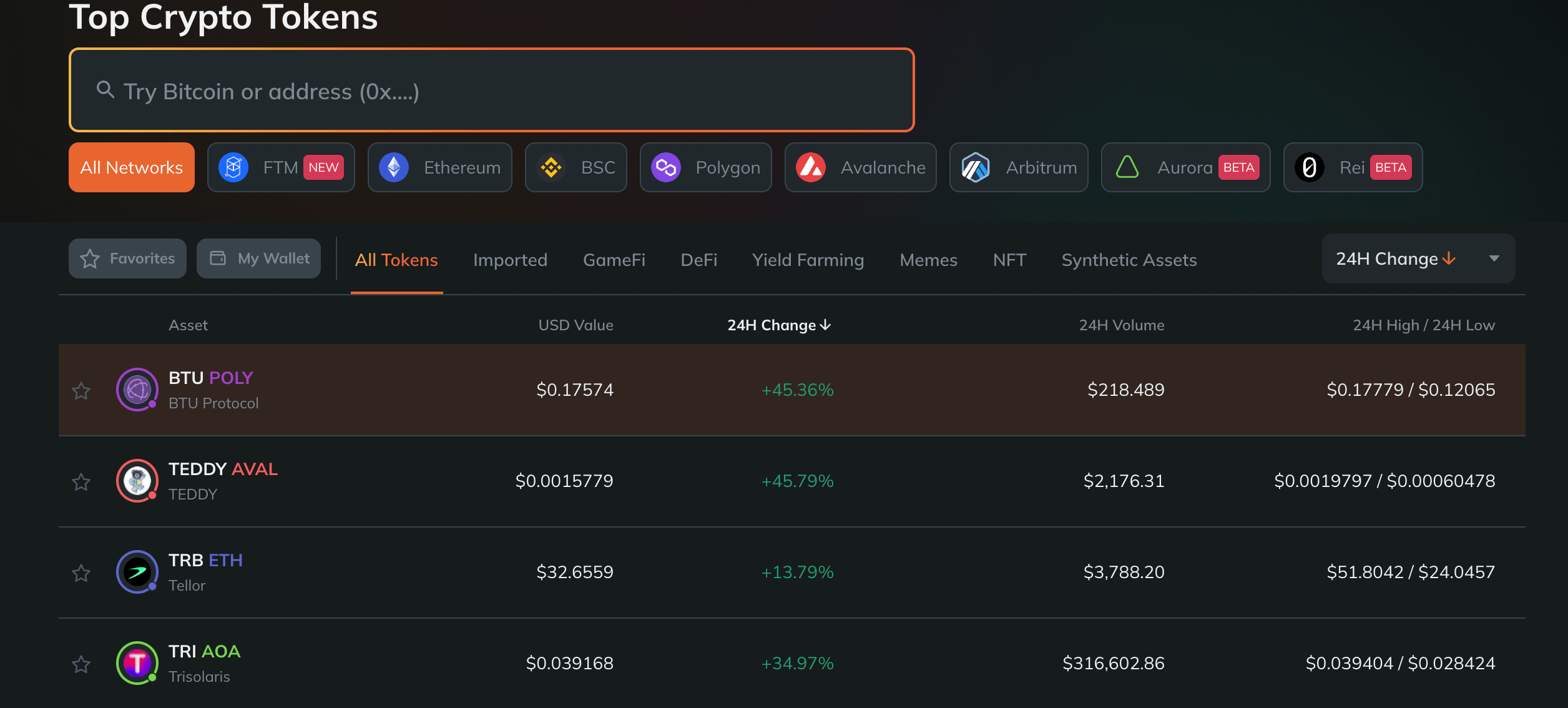This screenshot has height=708, width=1568.
Task: Click the TEDDY token logo
Action: point(137,481)
